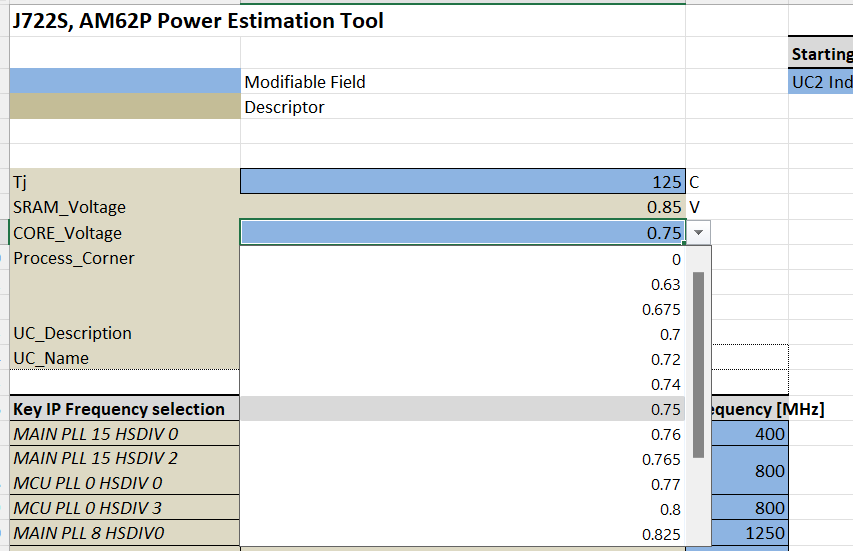Screen dimensions: 853x551
Task: Select 0 in the voltage list
Action: click(x=462, y=259)
